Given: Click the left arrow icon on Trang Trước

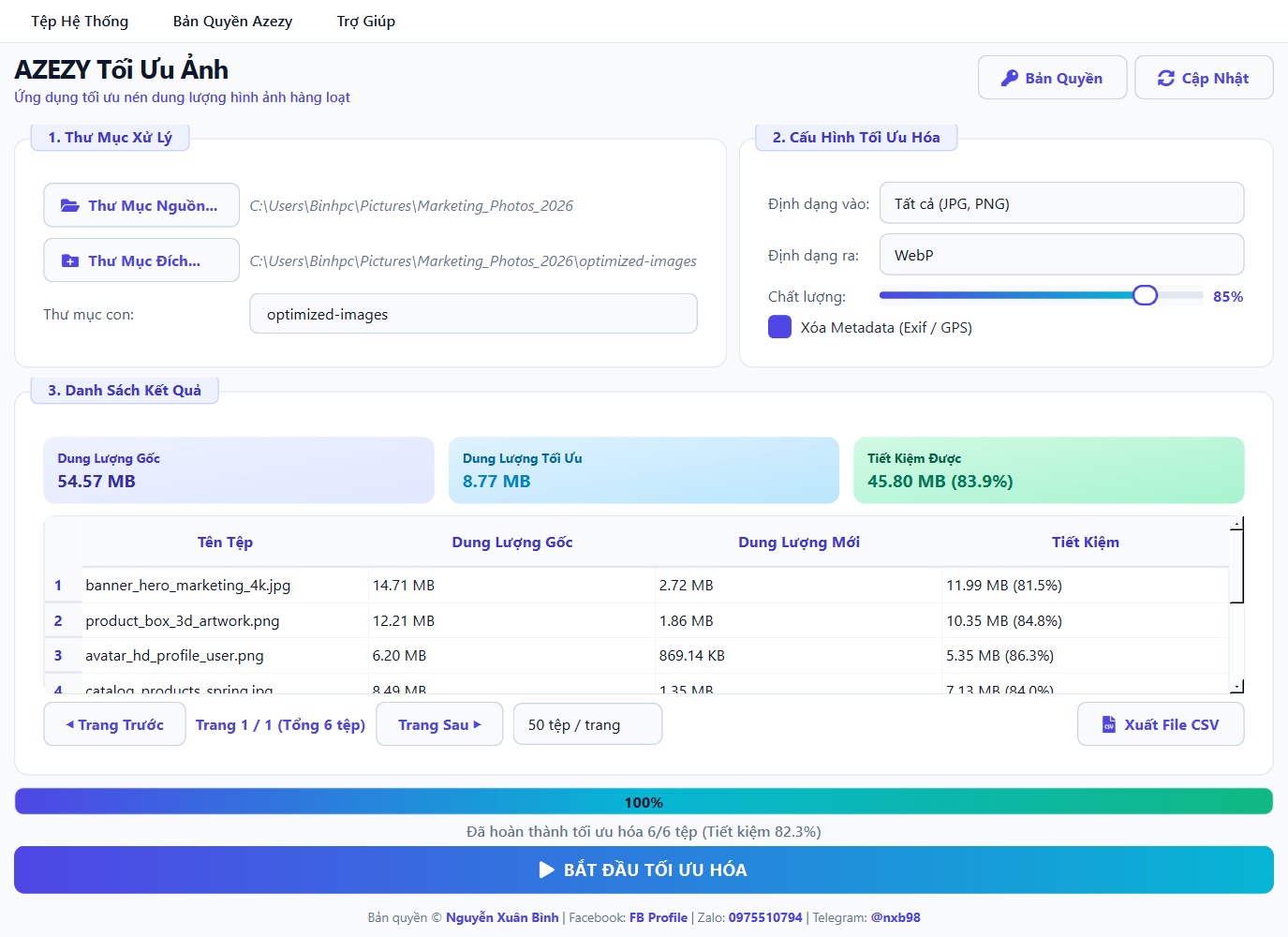Looking at the screenshot, I should click(69, 724).
